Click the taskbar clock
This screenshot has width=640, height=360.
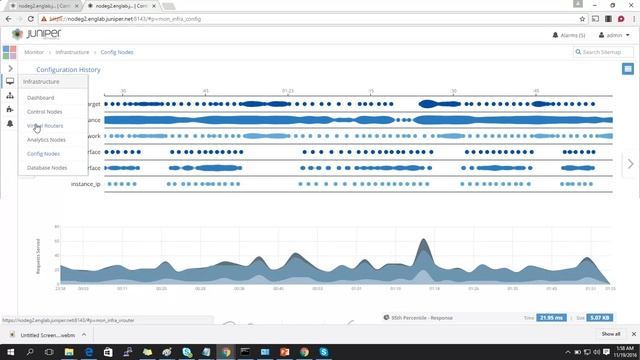(x=625, y=351)
